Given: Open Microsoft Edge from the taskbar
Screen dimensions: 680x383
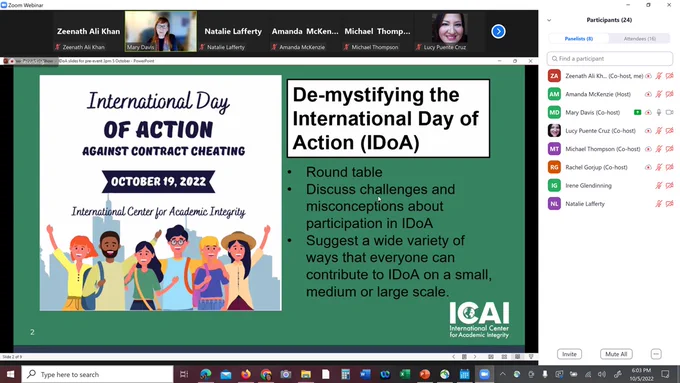Looking at the screenshot, I should click(x=206, y=374).
